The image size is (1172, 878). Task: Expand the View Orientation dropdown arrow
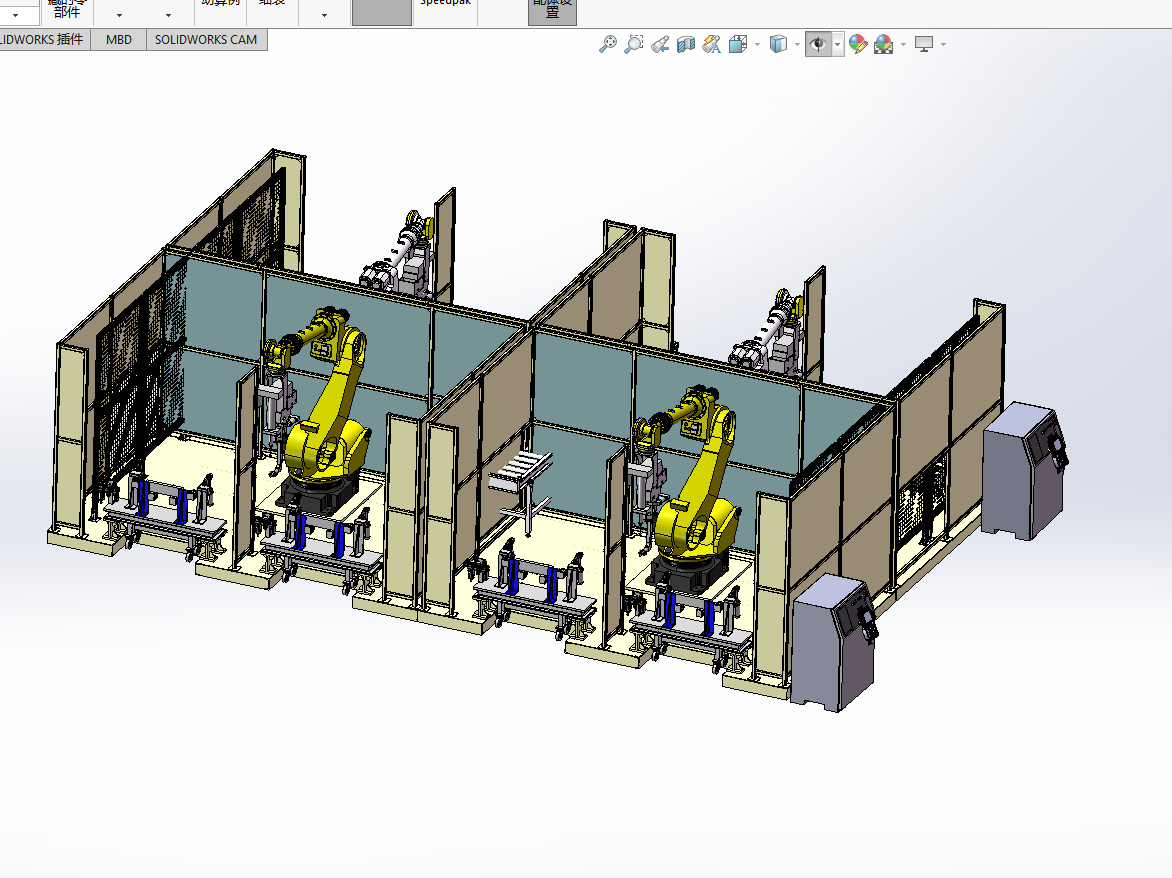(757, 45)
